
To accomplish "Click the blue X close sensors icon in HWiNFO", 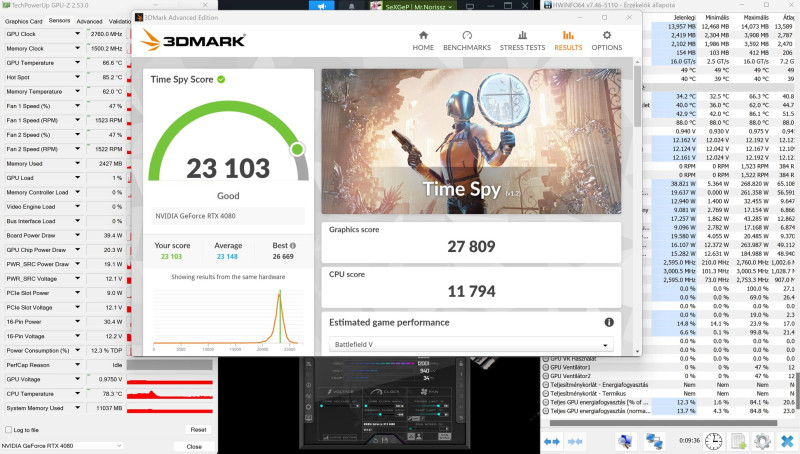I will (x=787, y=441).
